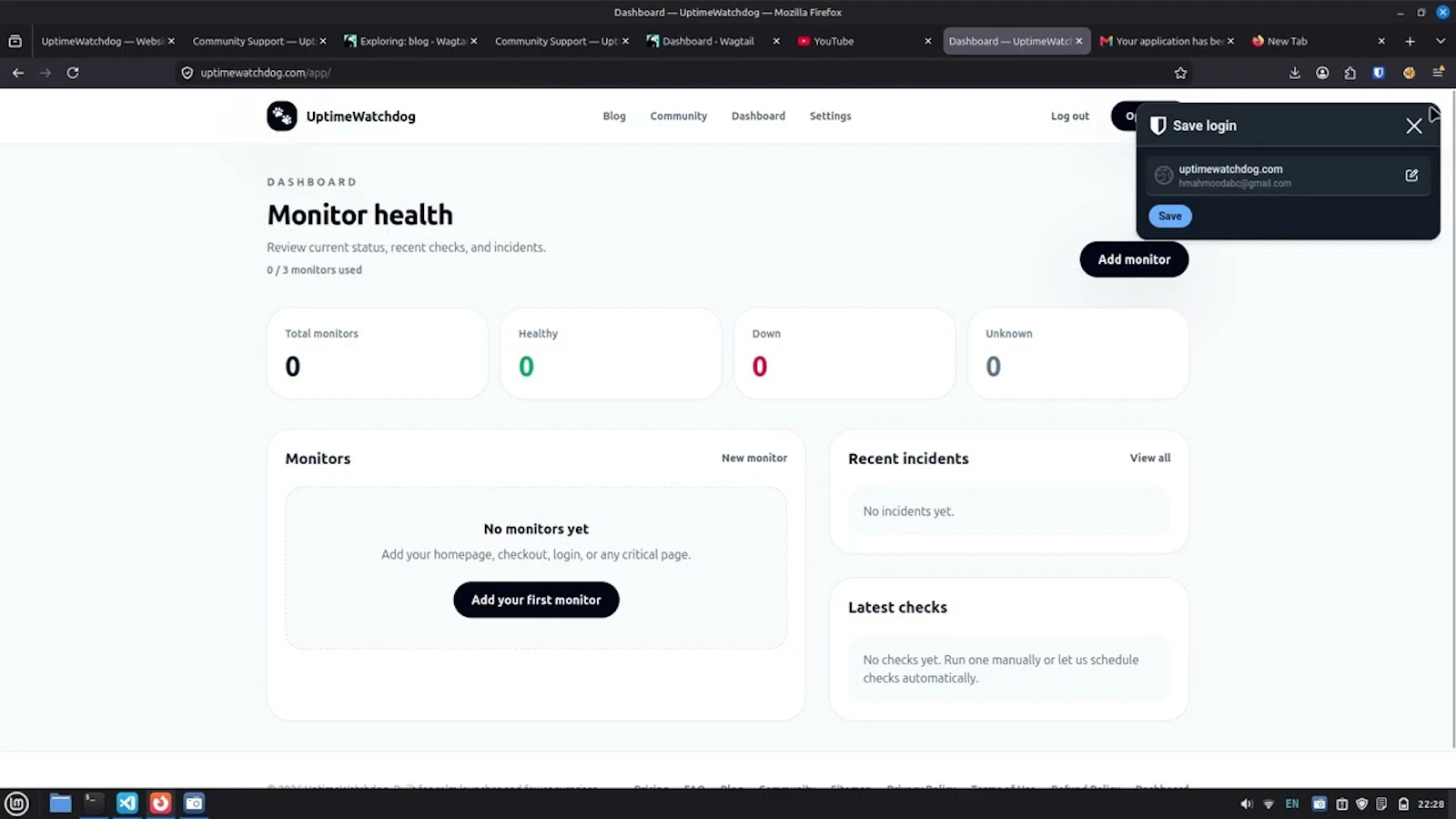This screenshot has width=1456, height=819.
Task: Close the Save login popup
Action: click(x=1413, y=126)
